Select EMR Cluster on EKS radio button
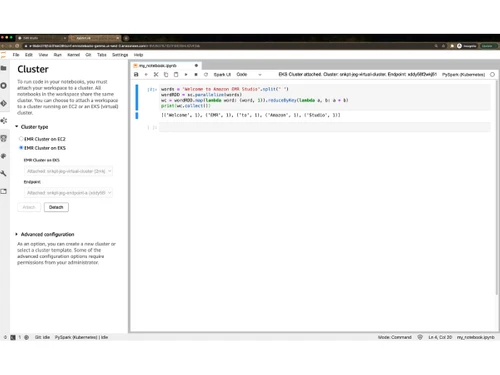The image size is (500, 375). (21, 148)
